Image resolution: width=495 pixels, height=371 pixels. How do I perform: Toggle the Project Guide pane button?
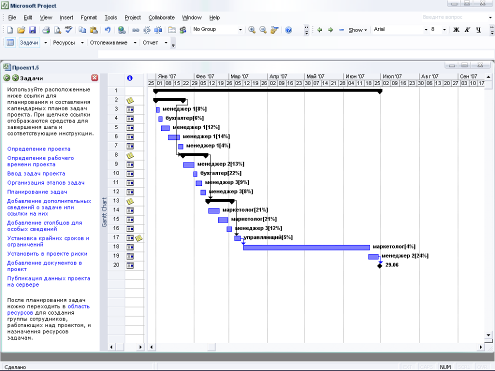(x=10, y=42)
